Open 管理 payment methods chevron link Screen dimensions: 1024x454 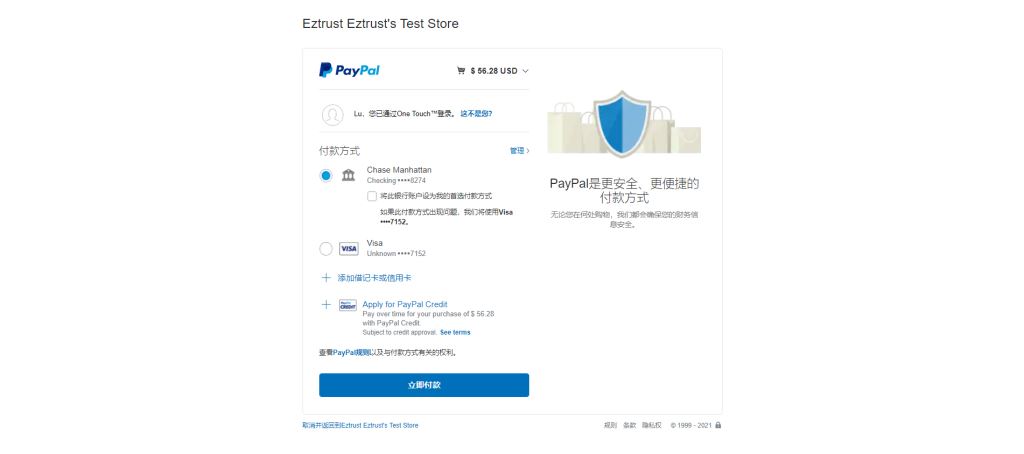520,151
